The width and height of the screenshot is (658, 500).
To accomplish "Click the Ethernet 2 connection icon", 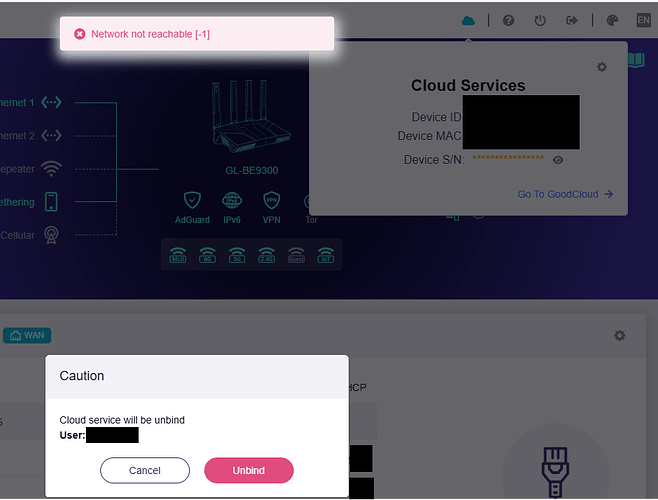I will click(x=51, y=135).
